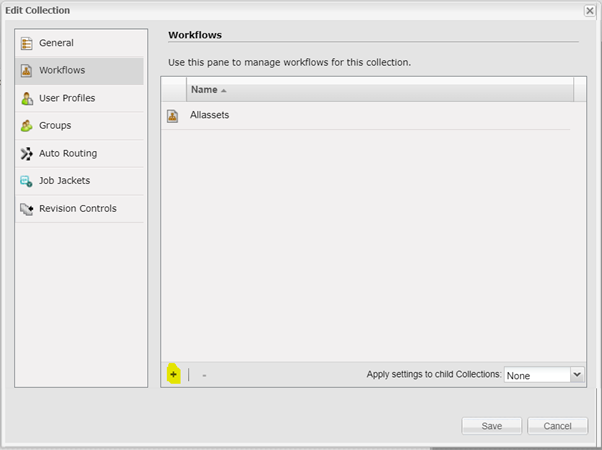Save the collection changes
Viewport: 602px width, 450px height.
point(491,426)
